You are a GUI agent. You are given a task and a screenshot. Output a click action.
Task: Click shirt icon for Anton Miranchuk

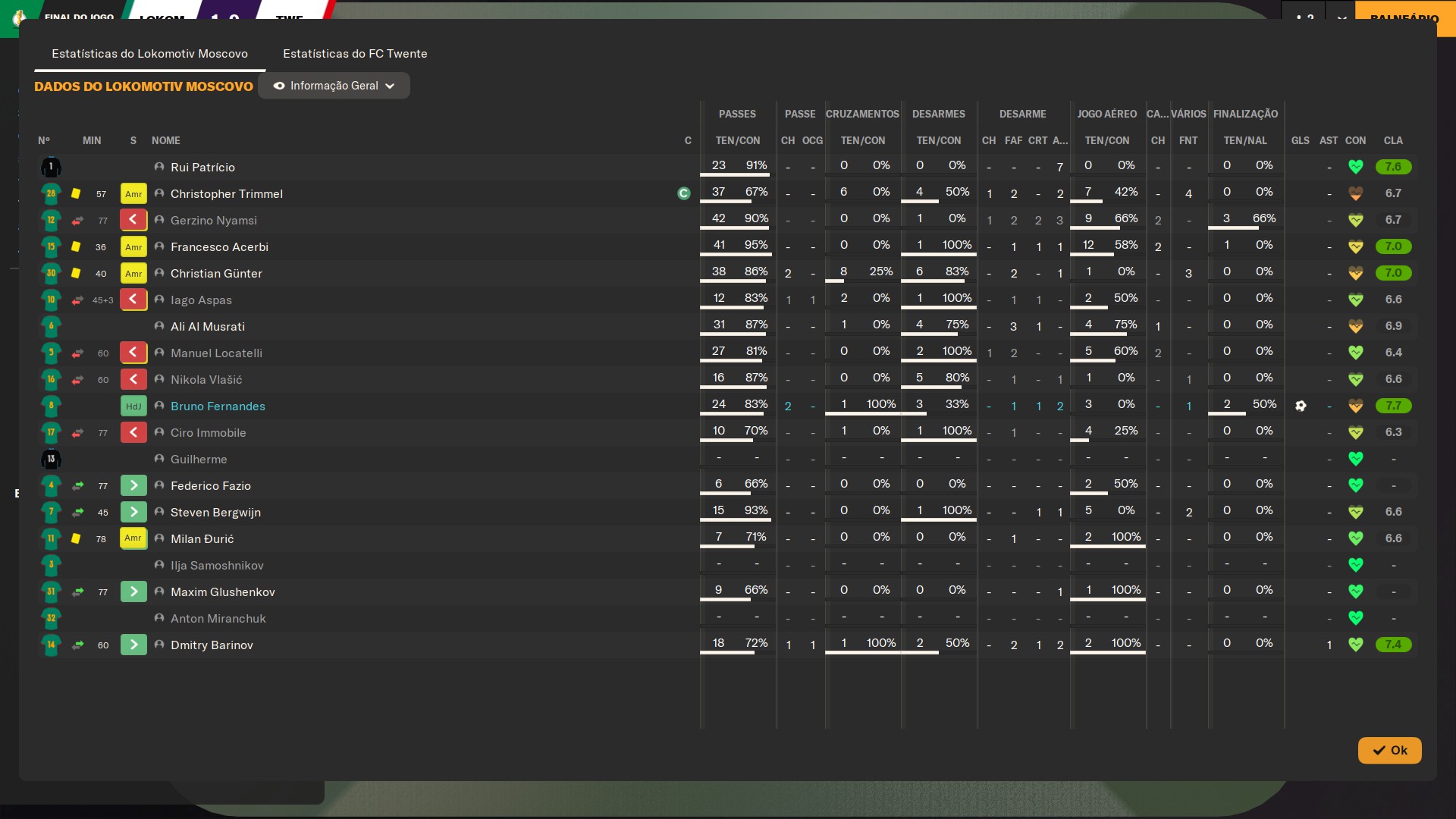51,618
